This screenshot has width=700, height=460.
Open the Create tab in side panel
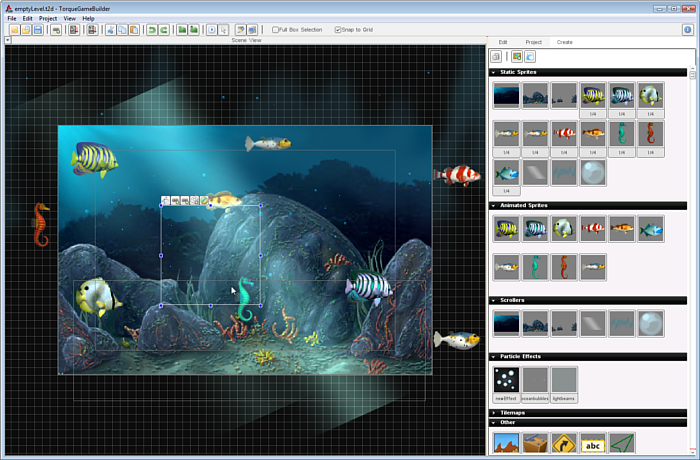[x=565, y=42]
